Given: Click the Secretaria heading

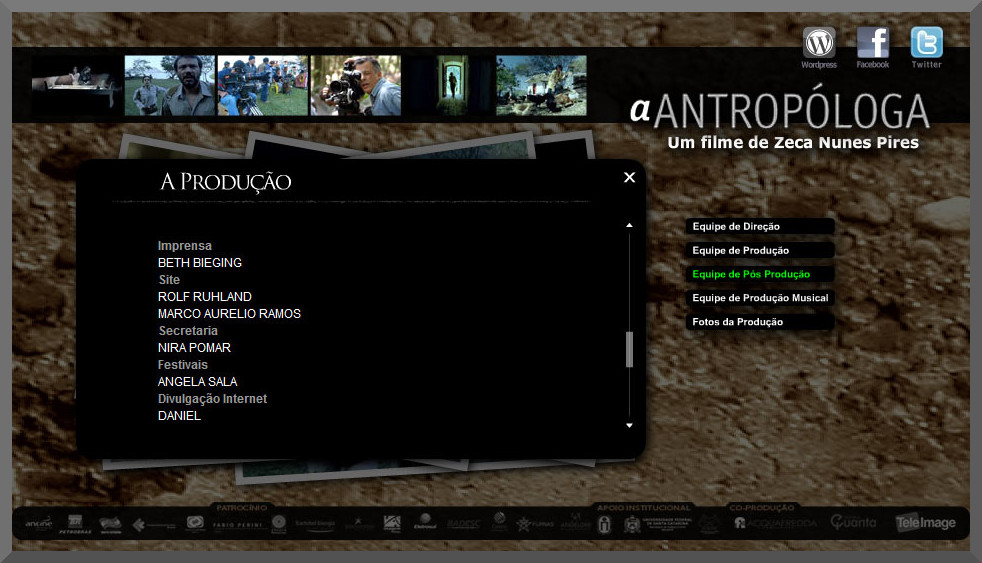Looking at the screenshot, I should [188, 331].
